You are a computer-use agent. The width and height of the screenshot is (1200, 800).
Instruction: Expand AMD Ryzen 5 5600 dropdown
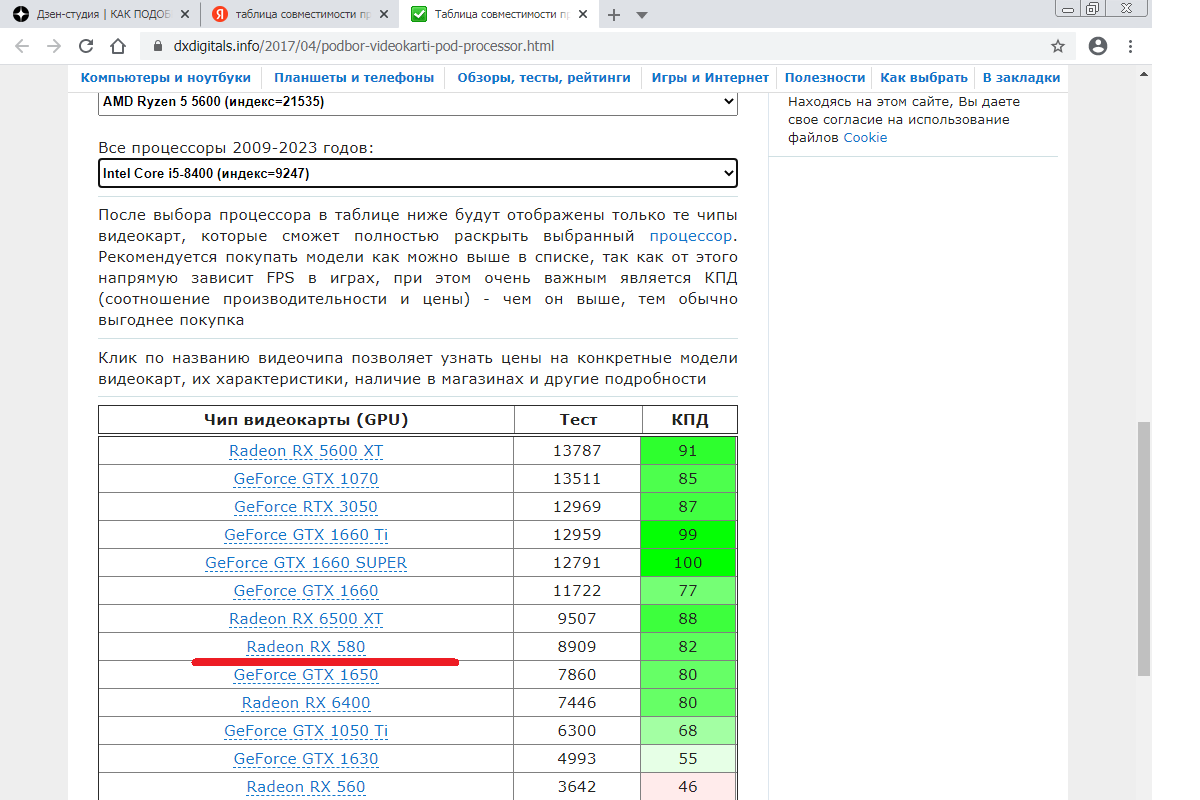tap(418, 102)
